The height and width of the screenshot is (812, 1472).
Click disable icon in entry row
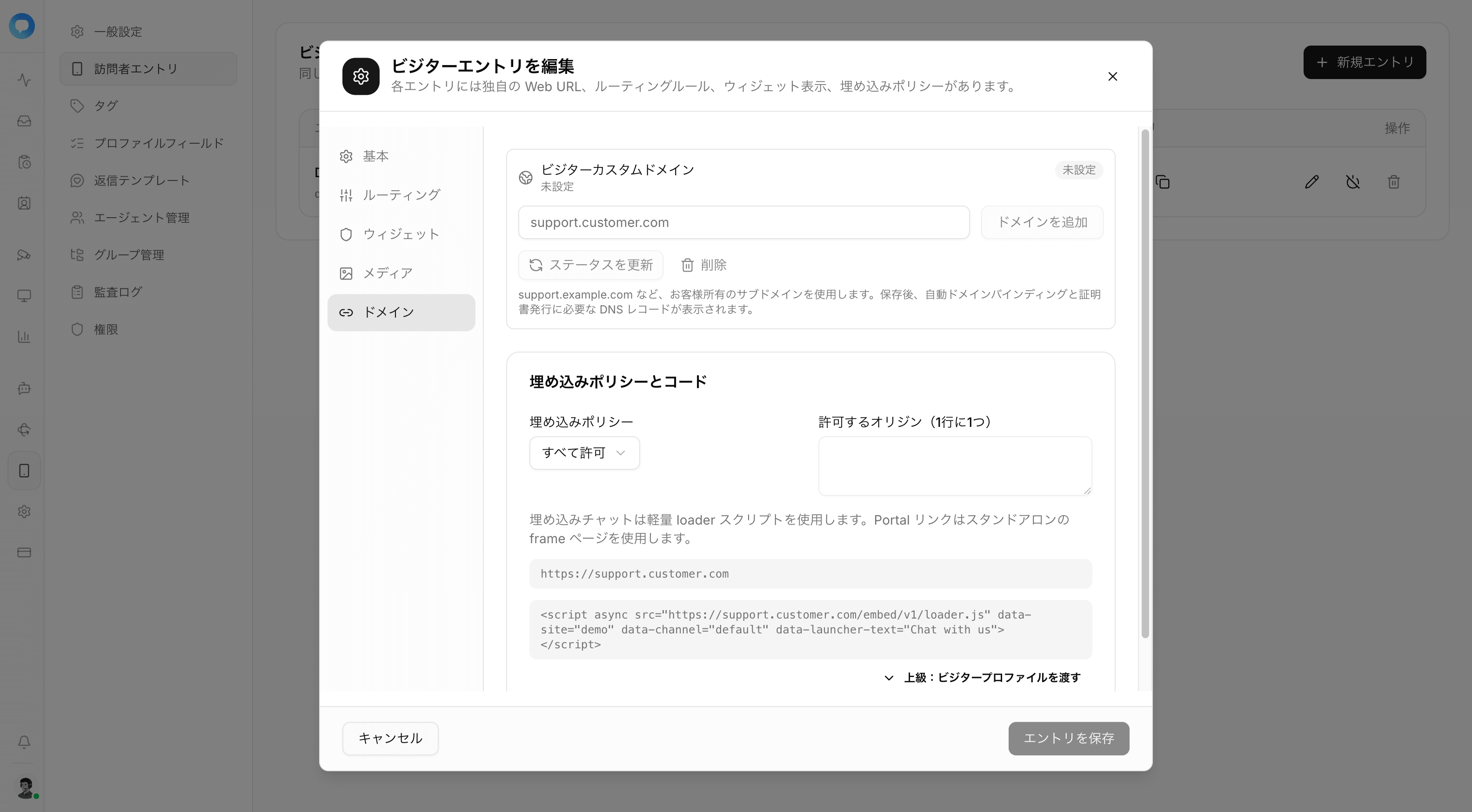coord(1352,182)
